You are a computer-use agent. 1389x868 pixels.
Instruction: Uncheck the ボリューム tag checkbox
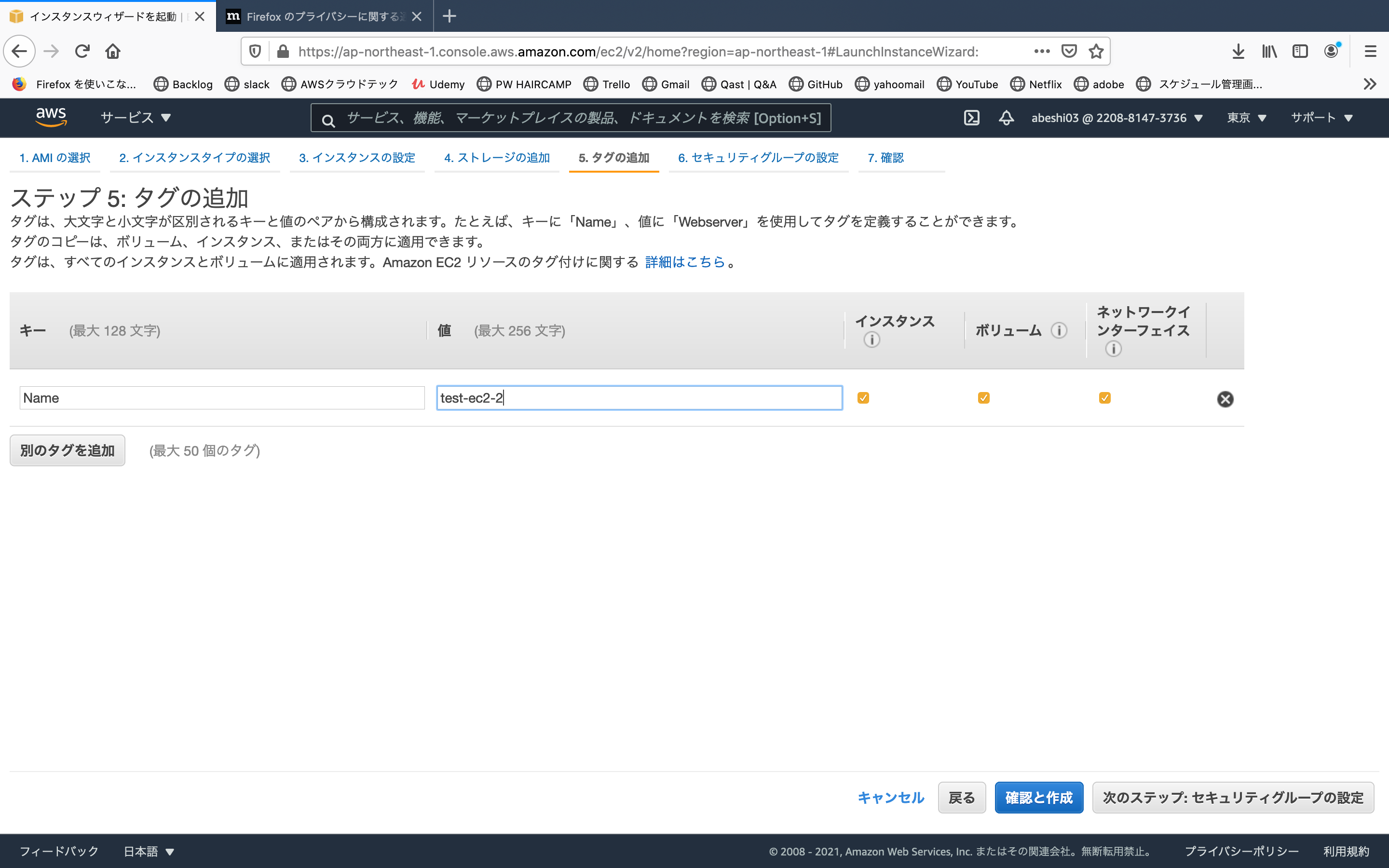pos(984,397)
